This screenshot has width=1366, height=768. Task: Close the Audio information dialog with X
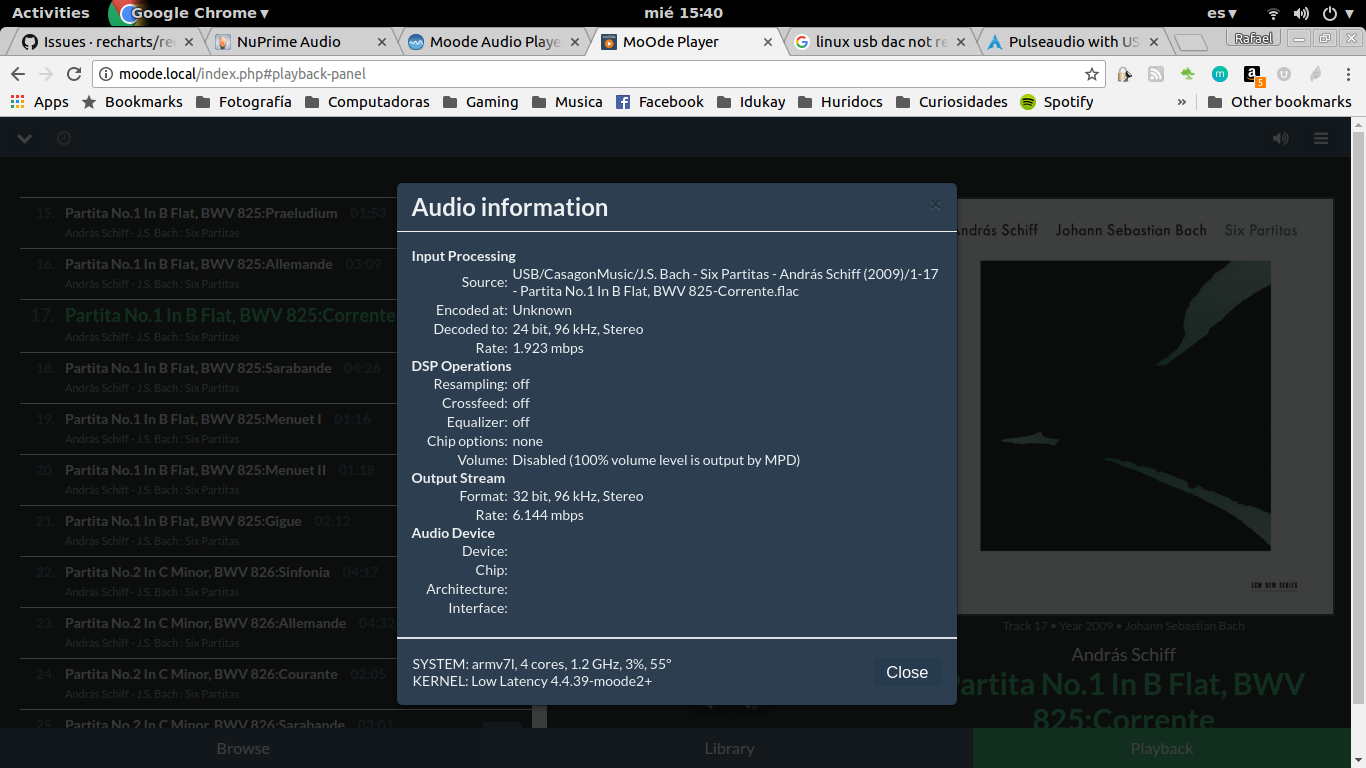(x=935, y=205)
